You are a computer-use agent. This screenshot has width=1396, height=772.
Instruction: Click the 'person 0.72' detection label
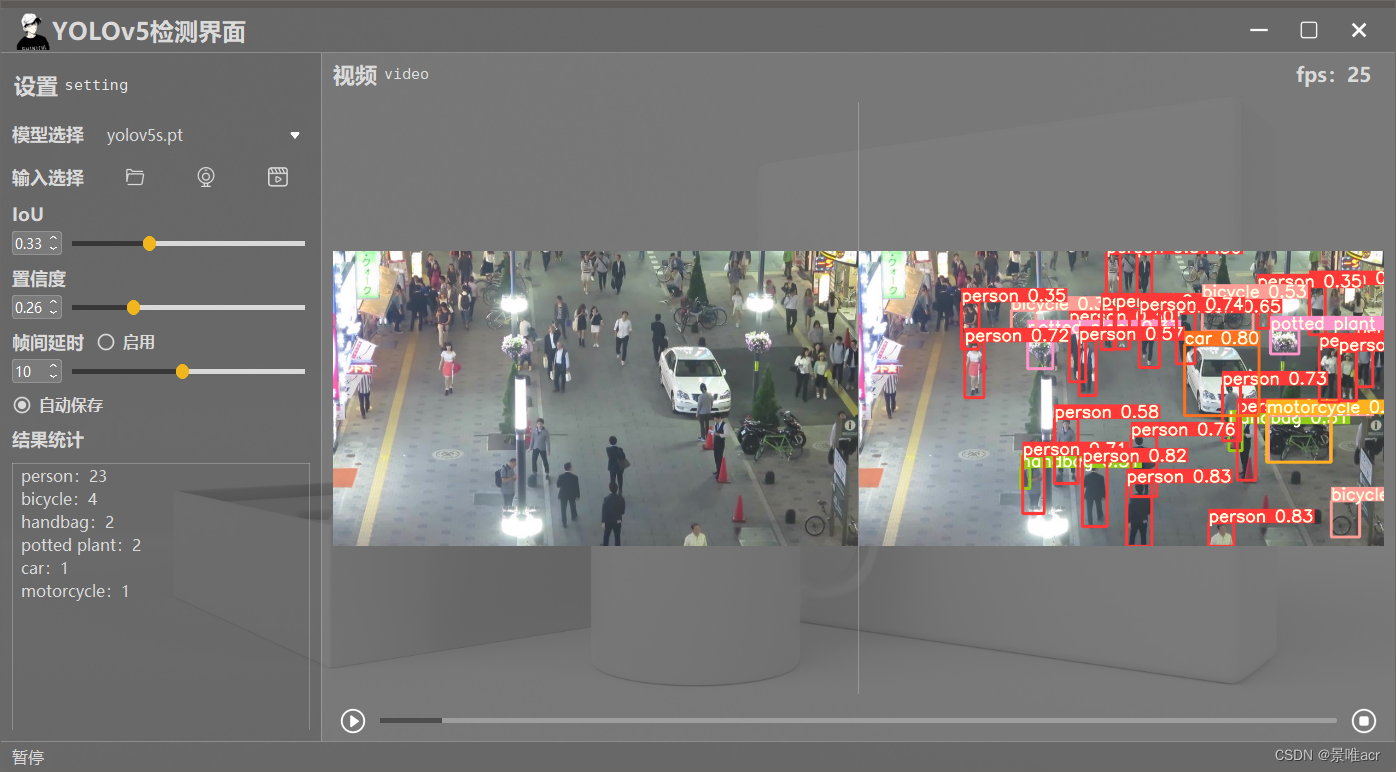tap(1016, 336)
